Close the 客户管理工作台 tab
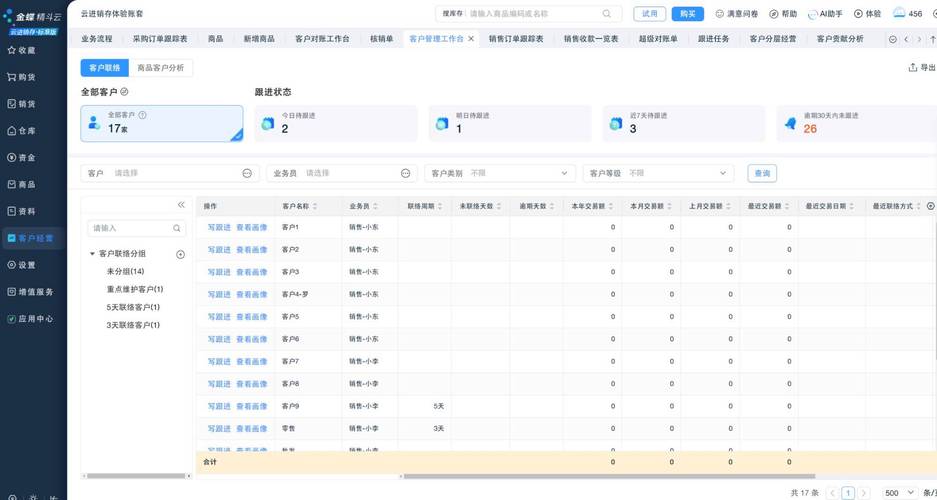 (x=471, y=39)
